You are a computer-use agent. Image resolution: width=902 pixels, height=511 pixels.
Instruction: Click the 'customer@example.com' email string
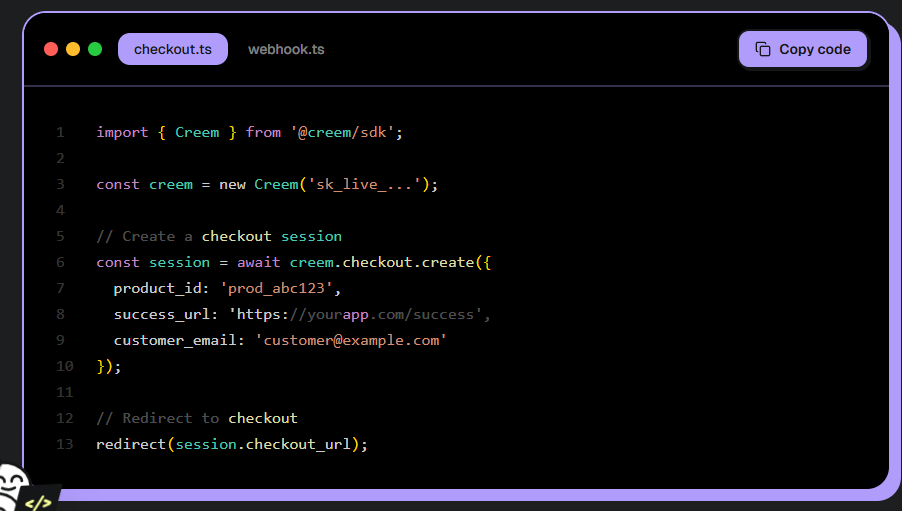pos(351,340)
